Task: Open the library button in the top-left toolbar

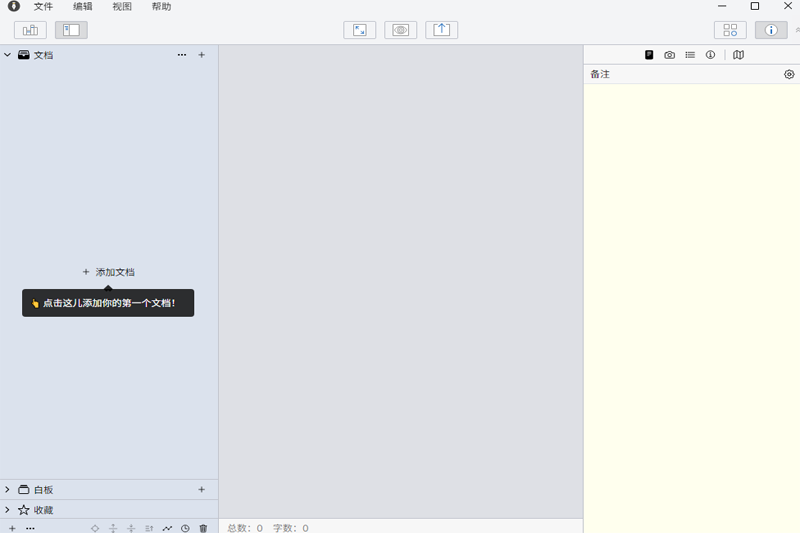Action: coord(30,30)
